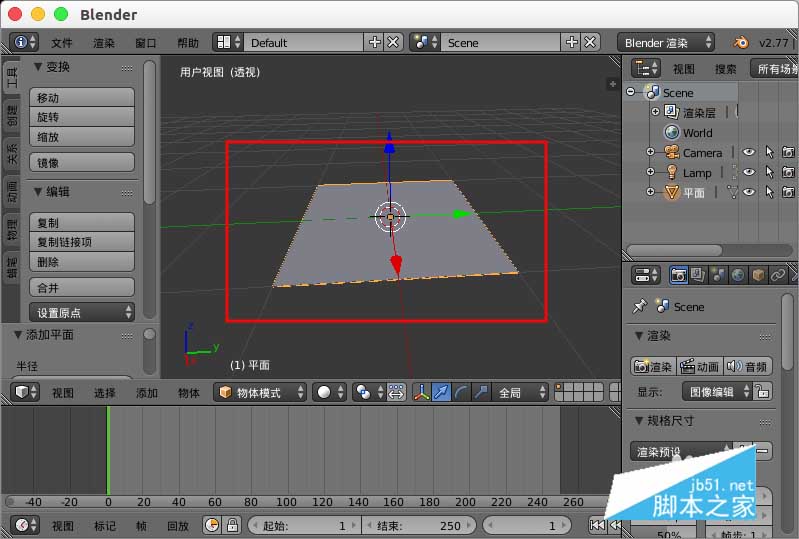Open outliner editor type selector
The image size is (799, 539).
[x=646, y=68]
